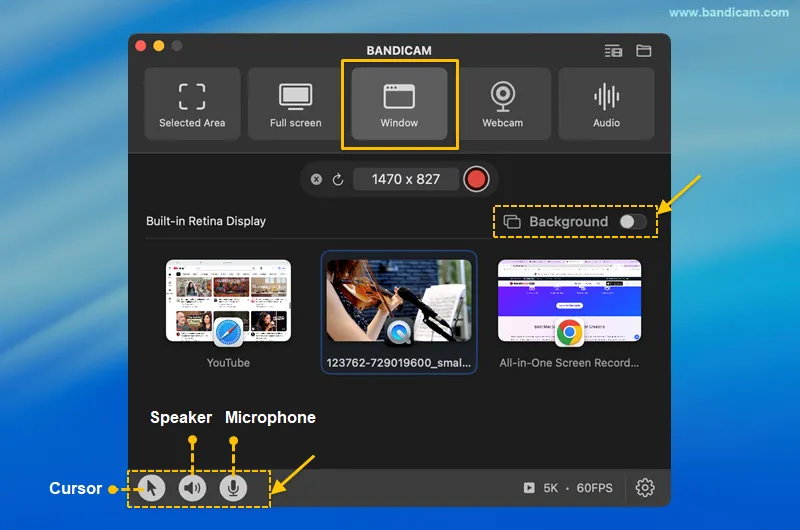Open the recordings list icon

(613, 51)
